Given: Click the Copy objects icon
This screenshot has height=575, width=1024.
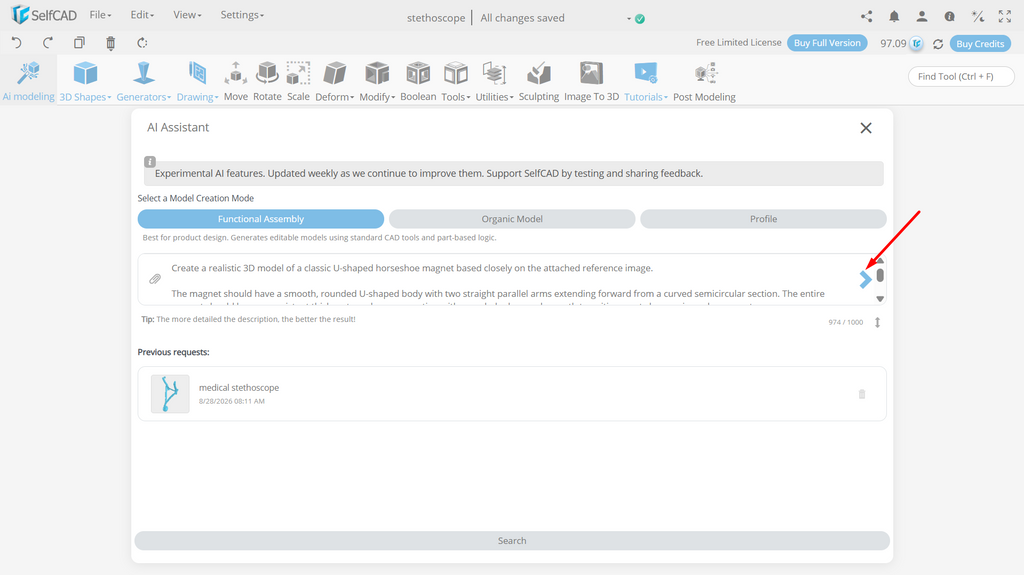Looking at the screenshot, I should (x=79, y=43).
